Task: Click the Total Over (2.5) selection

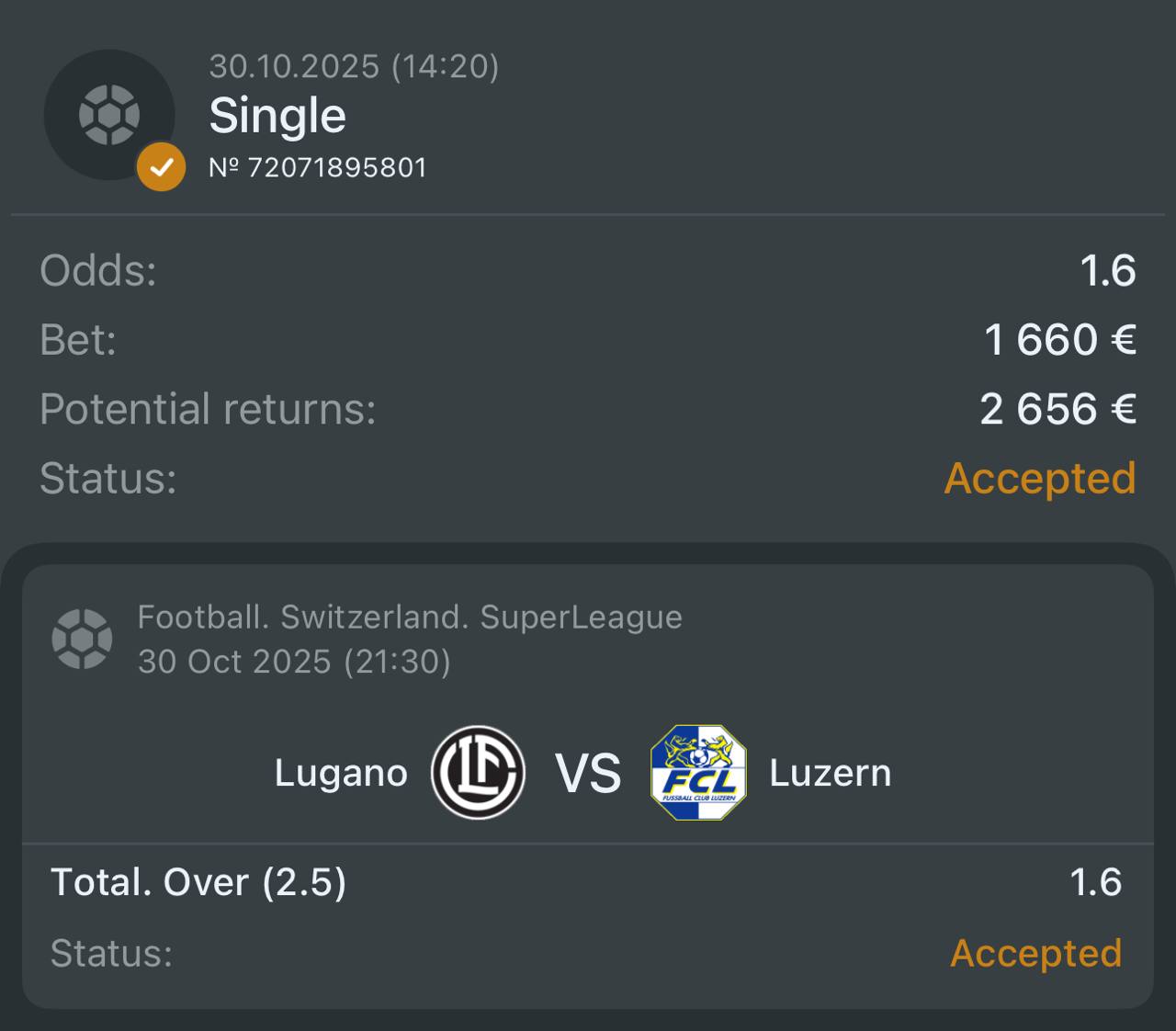Action: pos(198,882)
